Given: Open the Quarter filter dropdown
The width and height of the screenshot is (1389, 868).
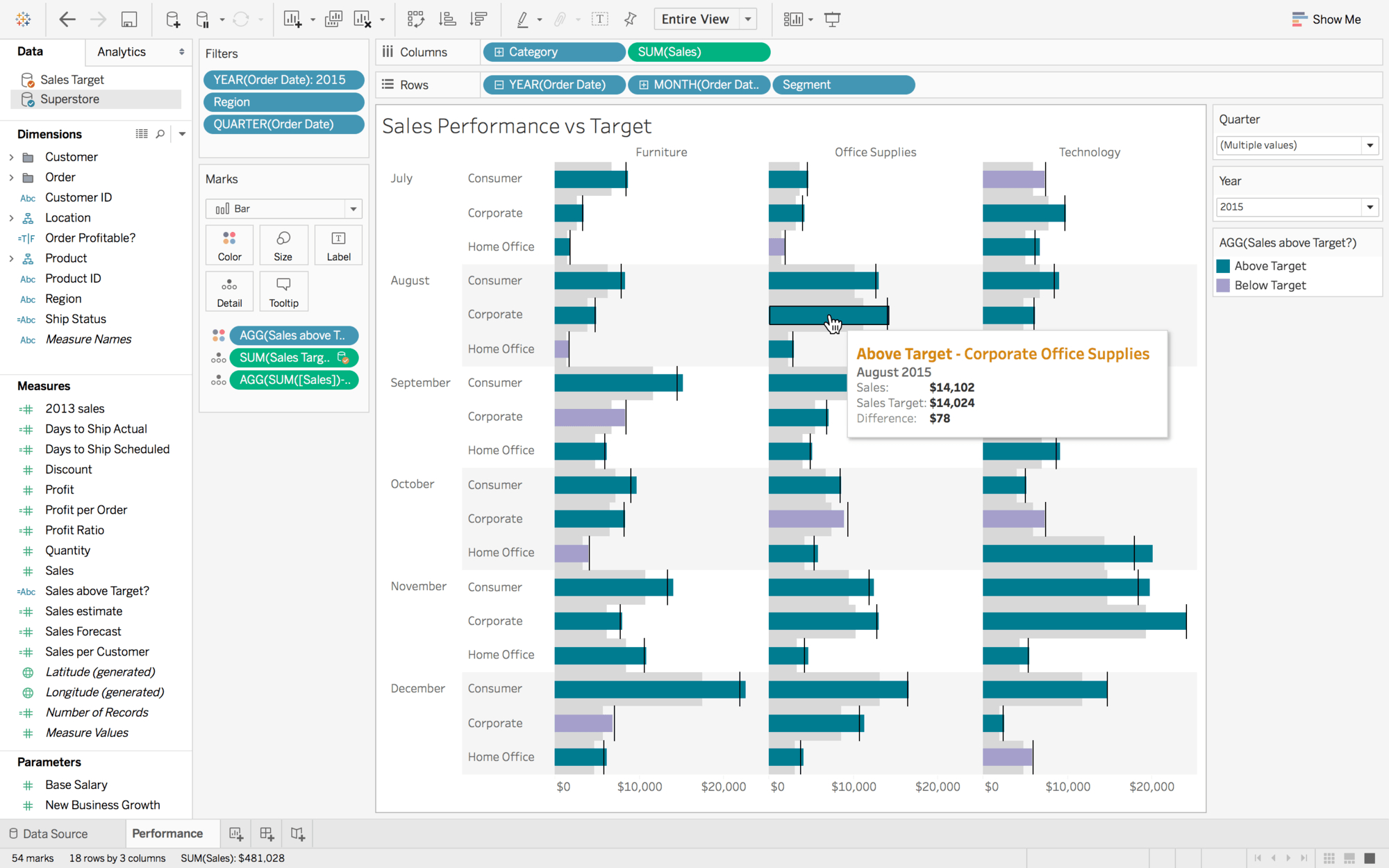Looking at the screenshot, I should point(1370,145).
